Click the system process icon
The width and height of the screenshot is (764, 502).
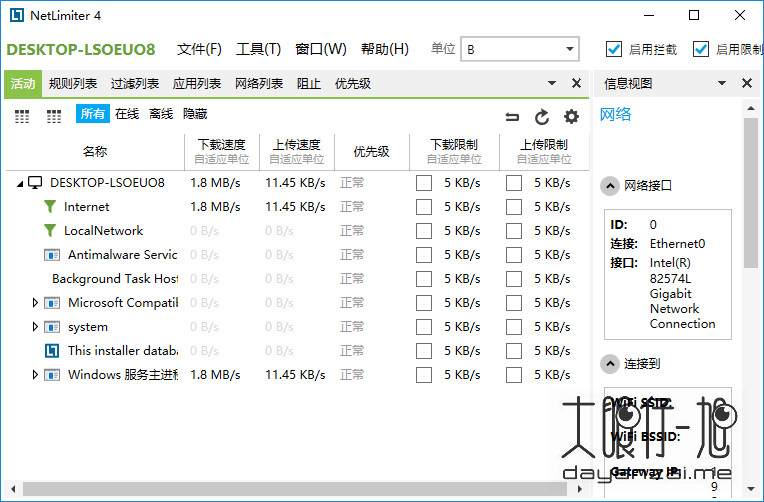(52, 327)
